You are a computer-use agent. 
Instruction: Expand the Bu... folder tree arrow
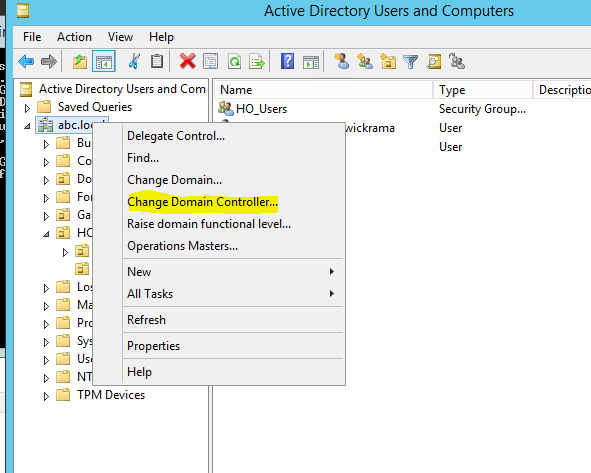click(46, 144)
